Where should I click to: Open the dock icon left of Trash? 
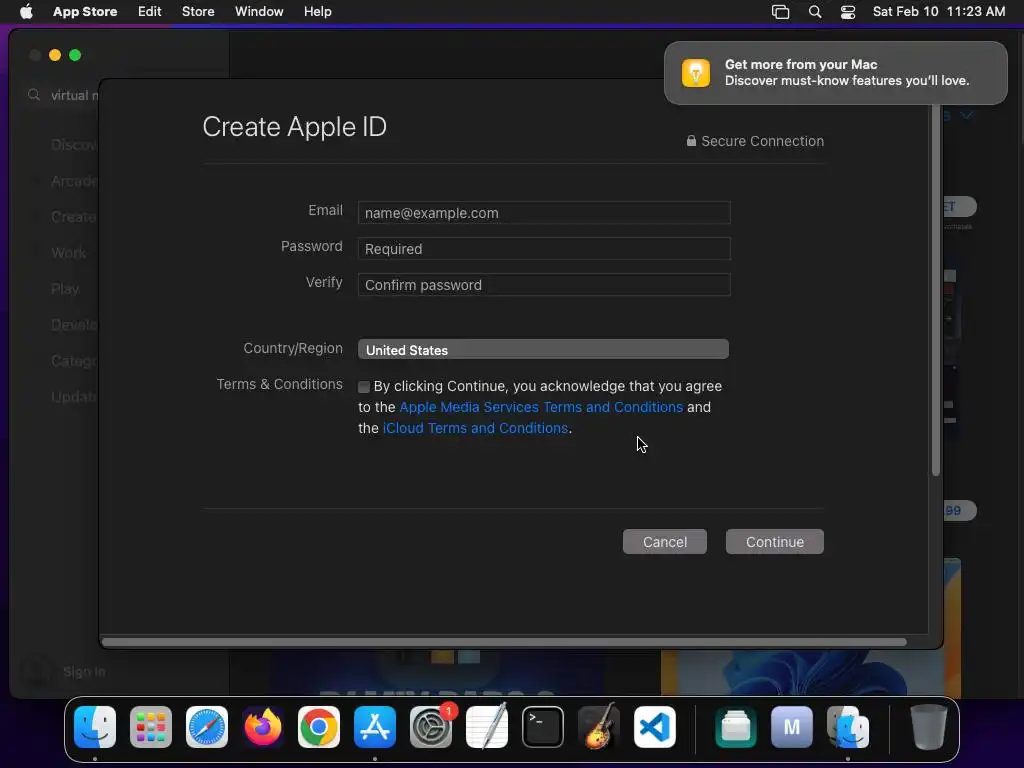tap(848, 727)
